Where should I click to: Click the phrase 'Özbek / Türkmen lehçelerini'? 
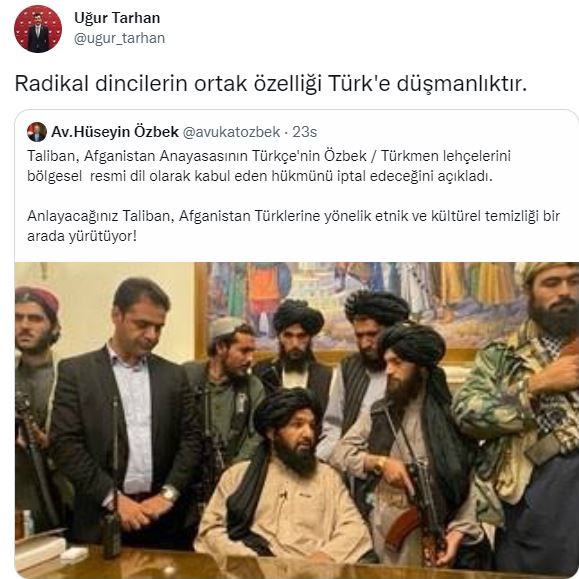pyautogui.click(x=417, y=156)
